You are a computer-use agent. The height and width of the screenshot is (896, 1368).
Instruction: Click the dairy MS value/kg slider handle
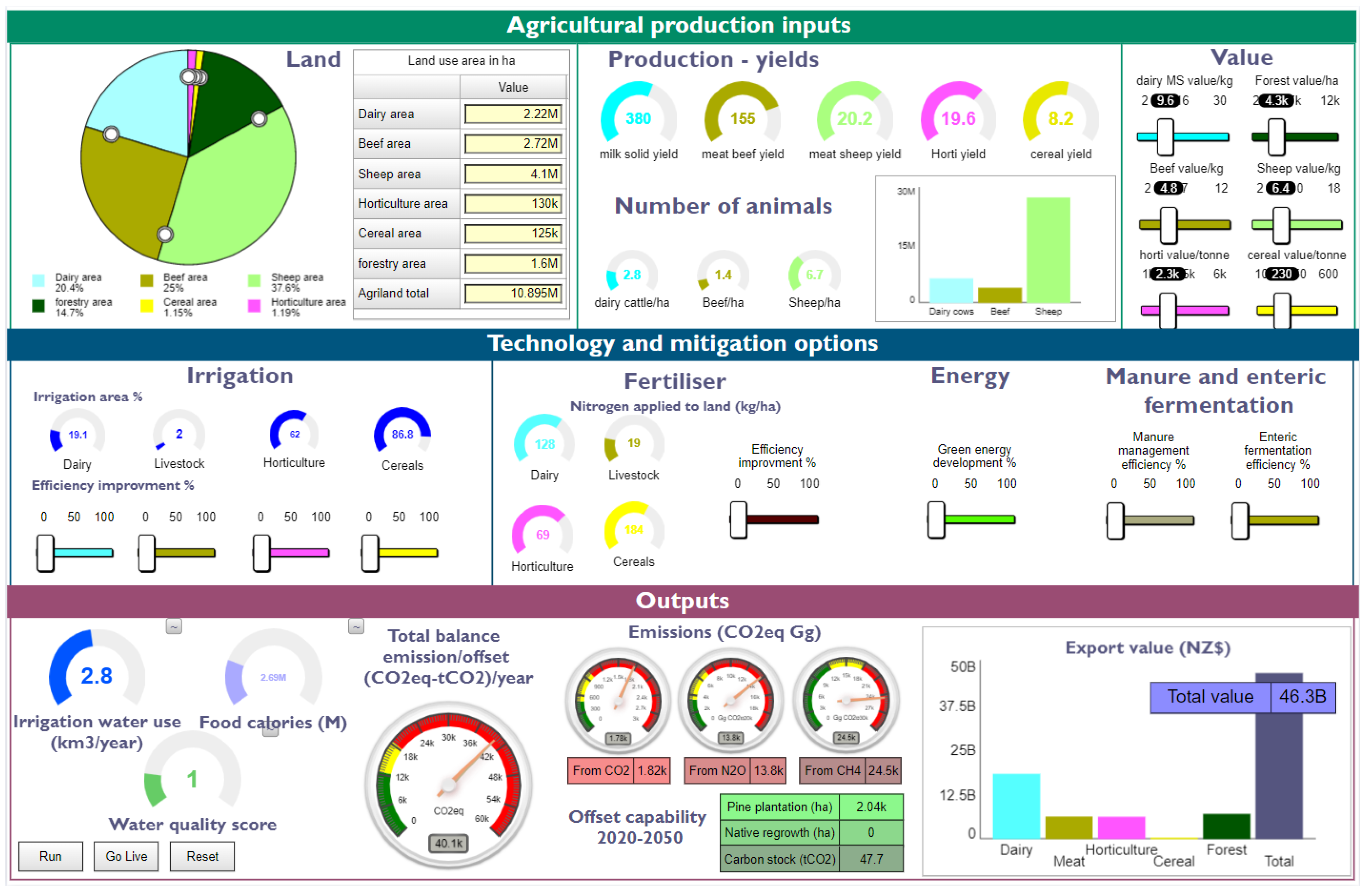point(1166,137)
